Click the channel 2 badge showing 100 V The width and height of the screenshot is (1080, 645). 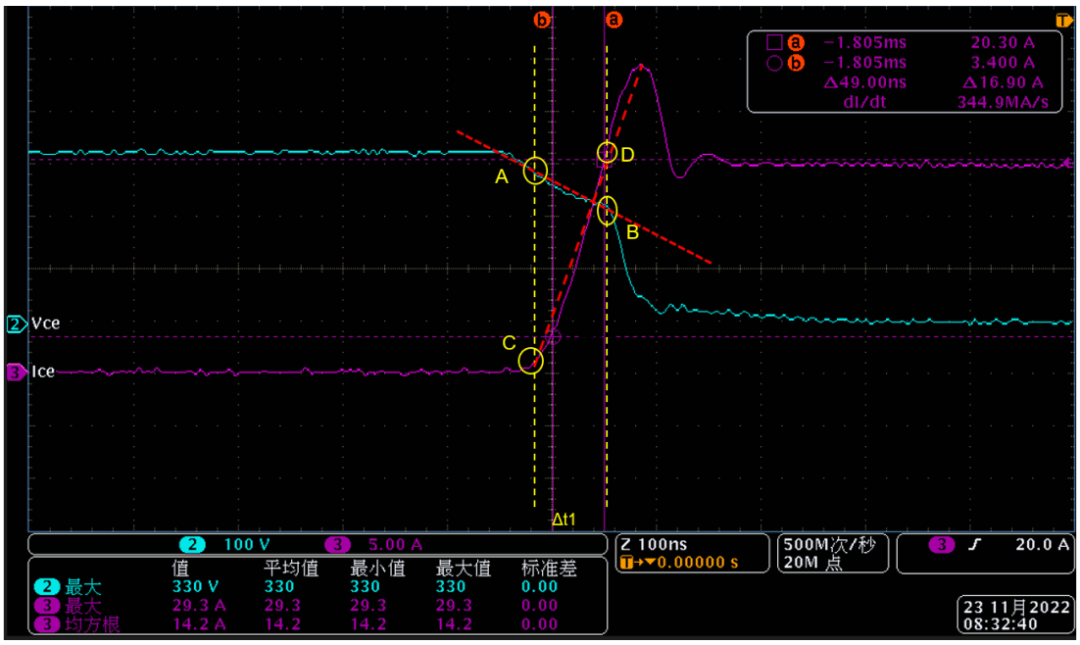coord(225,544)
